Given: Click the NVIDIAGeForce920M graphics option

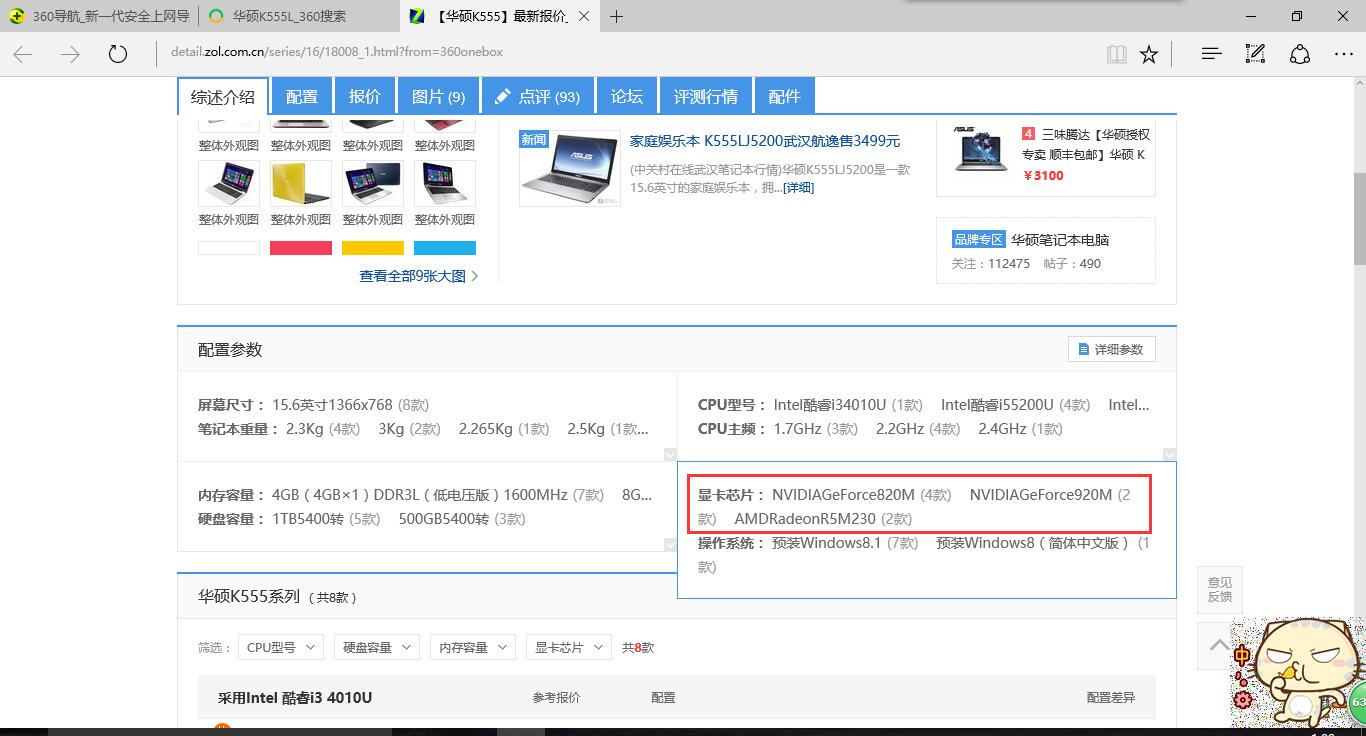Looking at the screenshot, I should coord(1041,495).
